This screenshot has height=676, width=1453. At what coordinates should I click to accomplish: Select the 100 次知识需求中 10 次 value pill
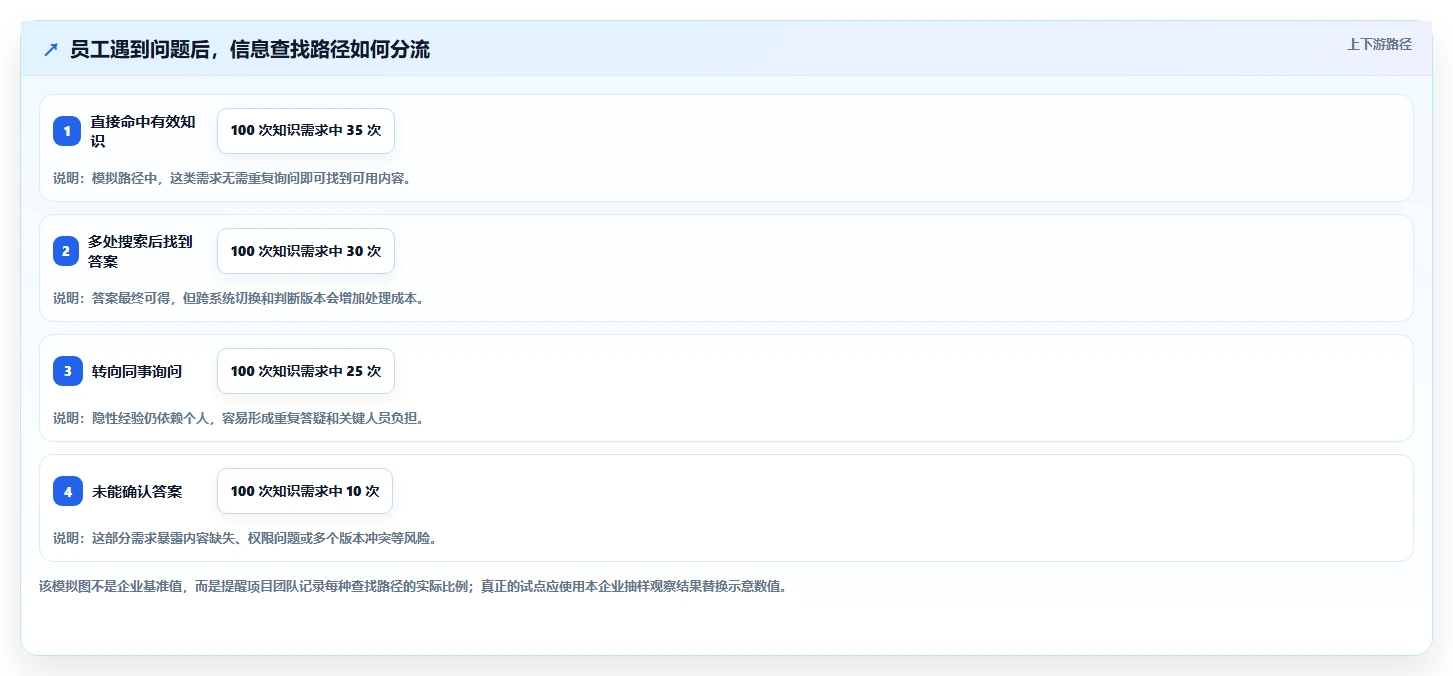click(305, 491)
